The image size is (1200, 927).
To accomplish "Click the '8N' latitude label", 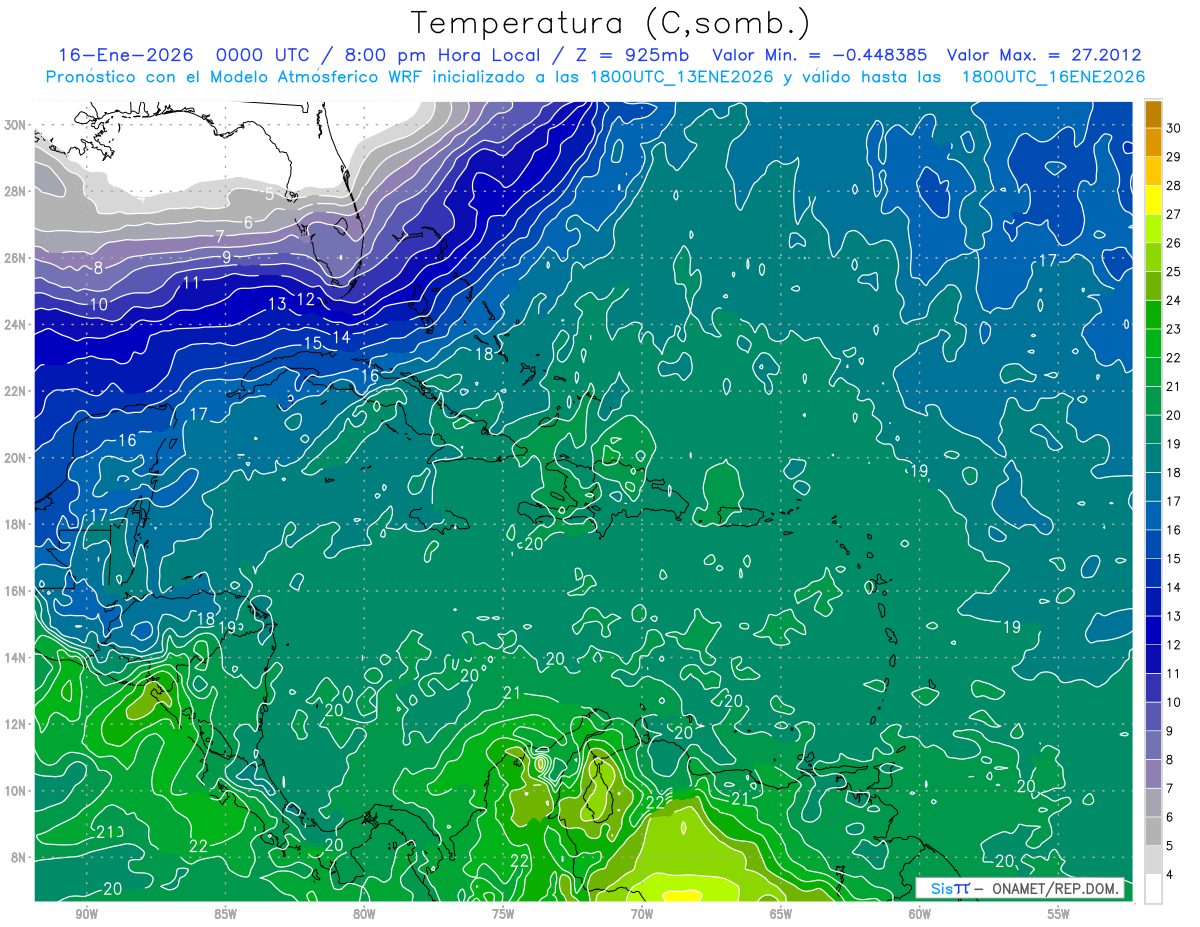I will coord(19,857).
